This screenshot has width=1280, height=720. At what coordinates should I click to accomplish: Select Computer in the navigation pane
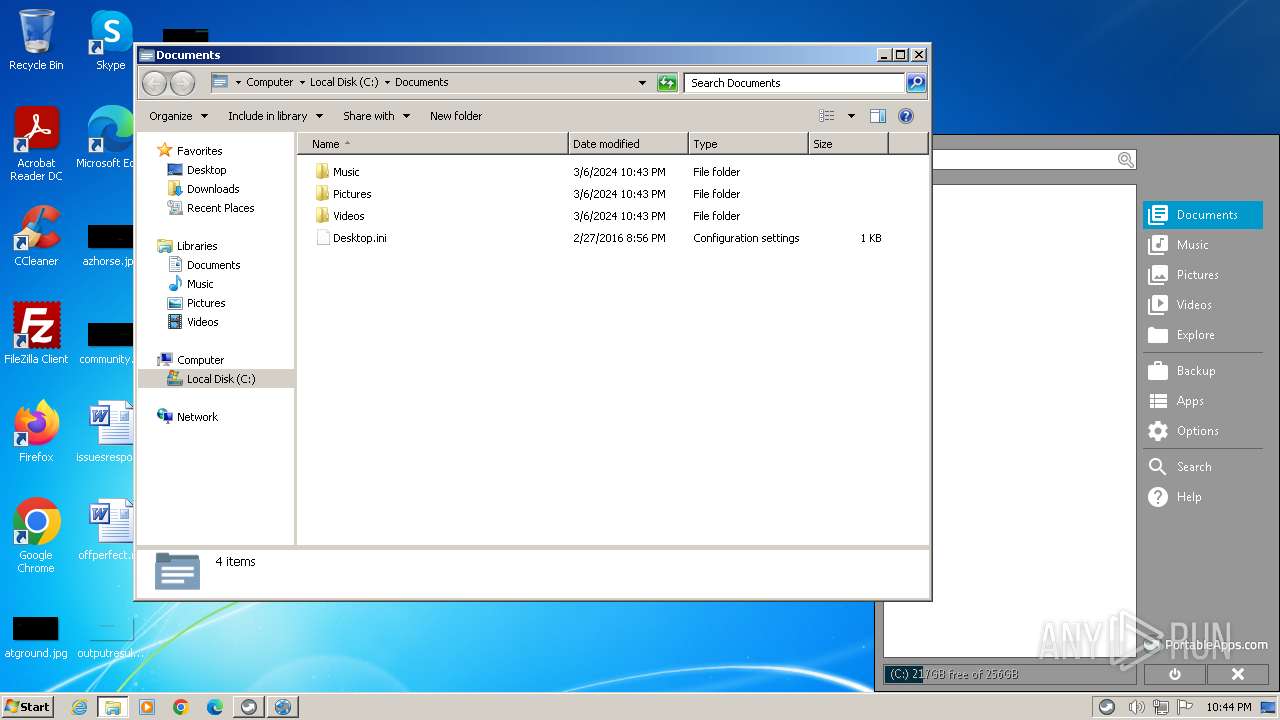pos(200,360)
